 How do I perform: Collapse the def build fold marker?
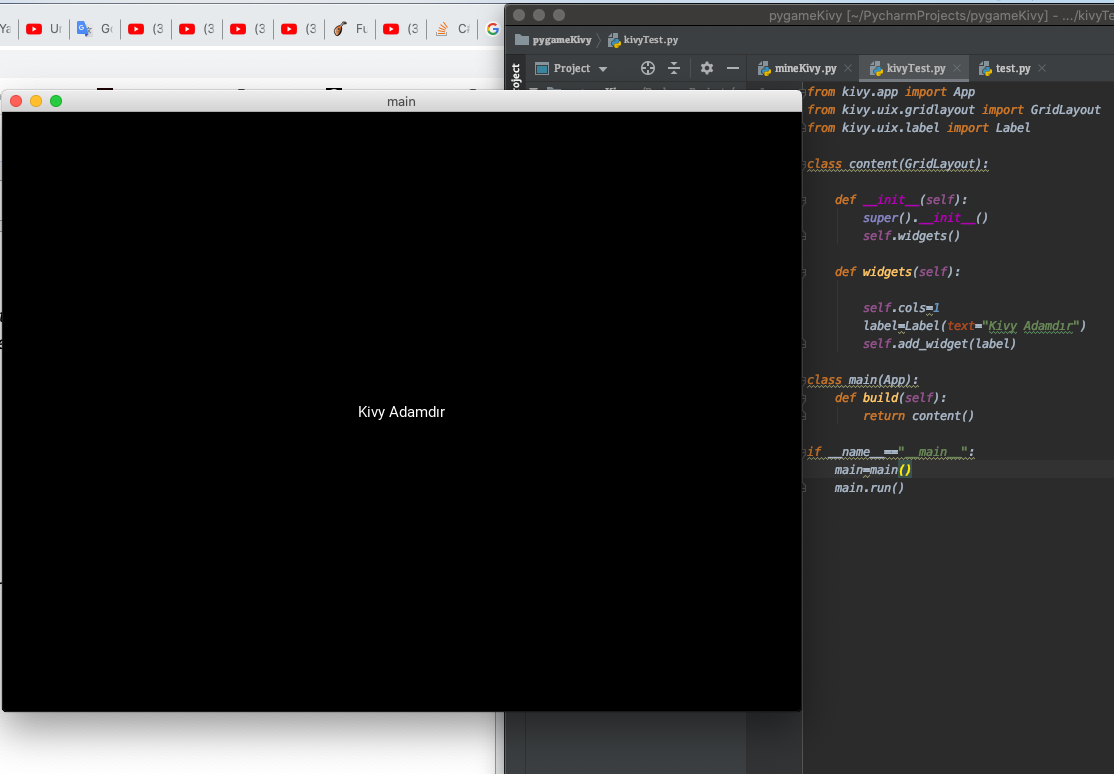(x=805, y=398)
